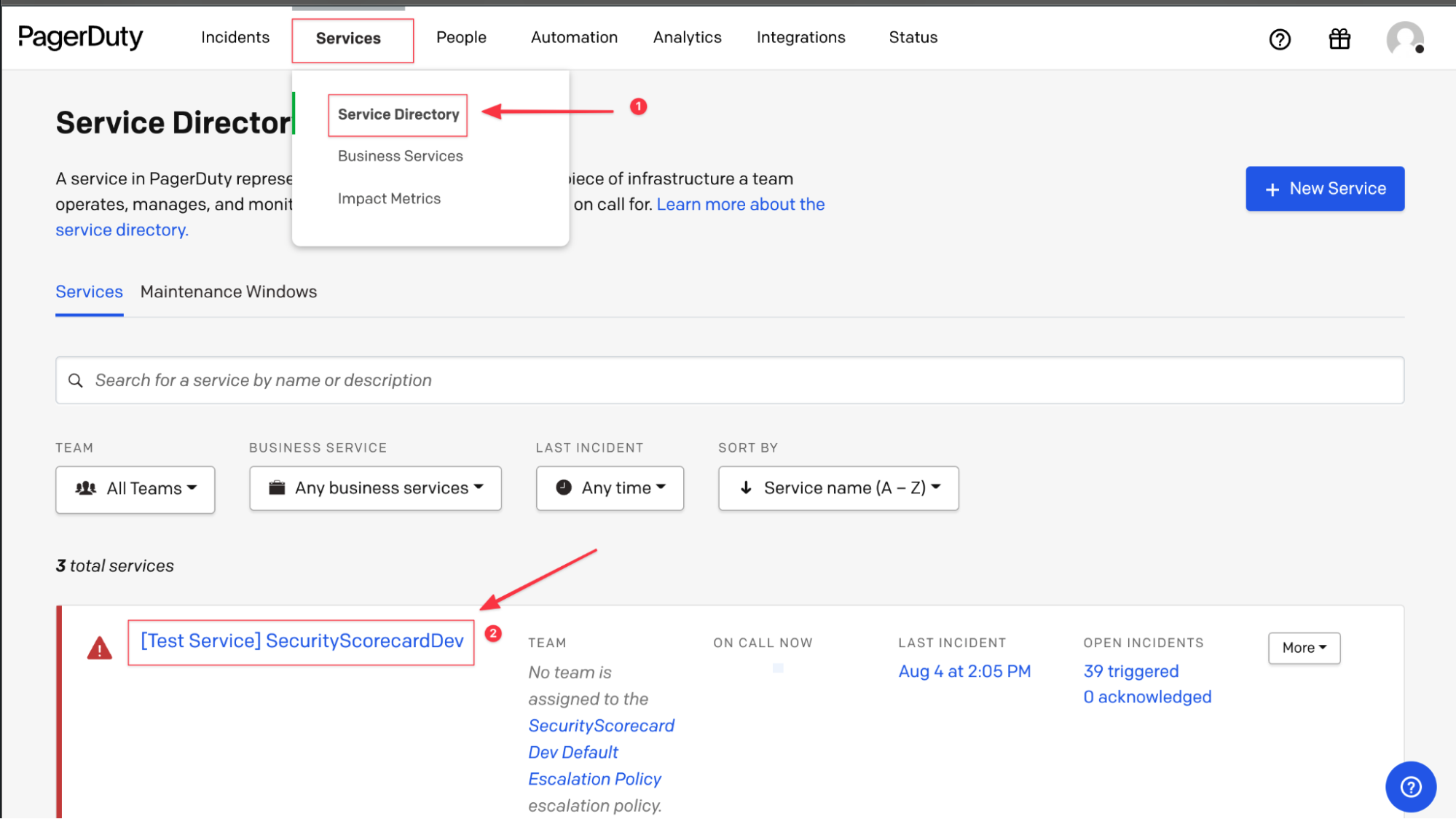Select Impact Metrics from Services dropdown
The height and width of the screenshot is (819, 1456).
point(389,198)
